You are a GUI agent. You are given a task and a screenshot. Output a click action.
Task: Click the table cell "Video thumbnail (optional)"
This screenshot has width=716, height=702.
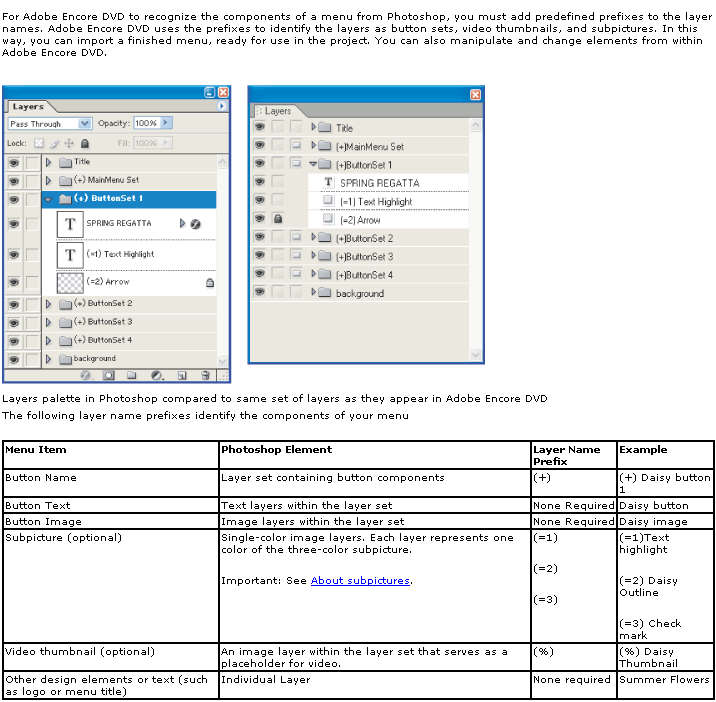(111, 657)
